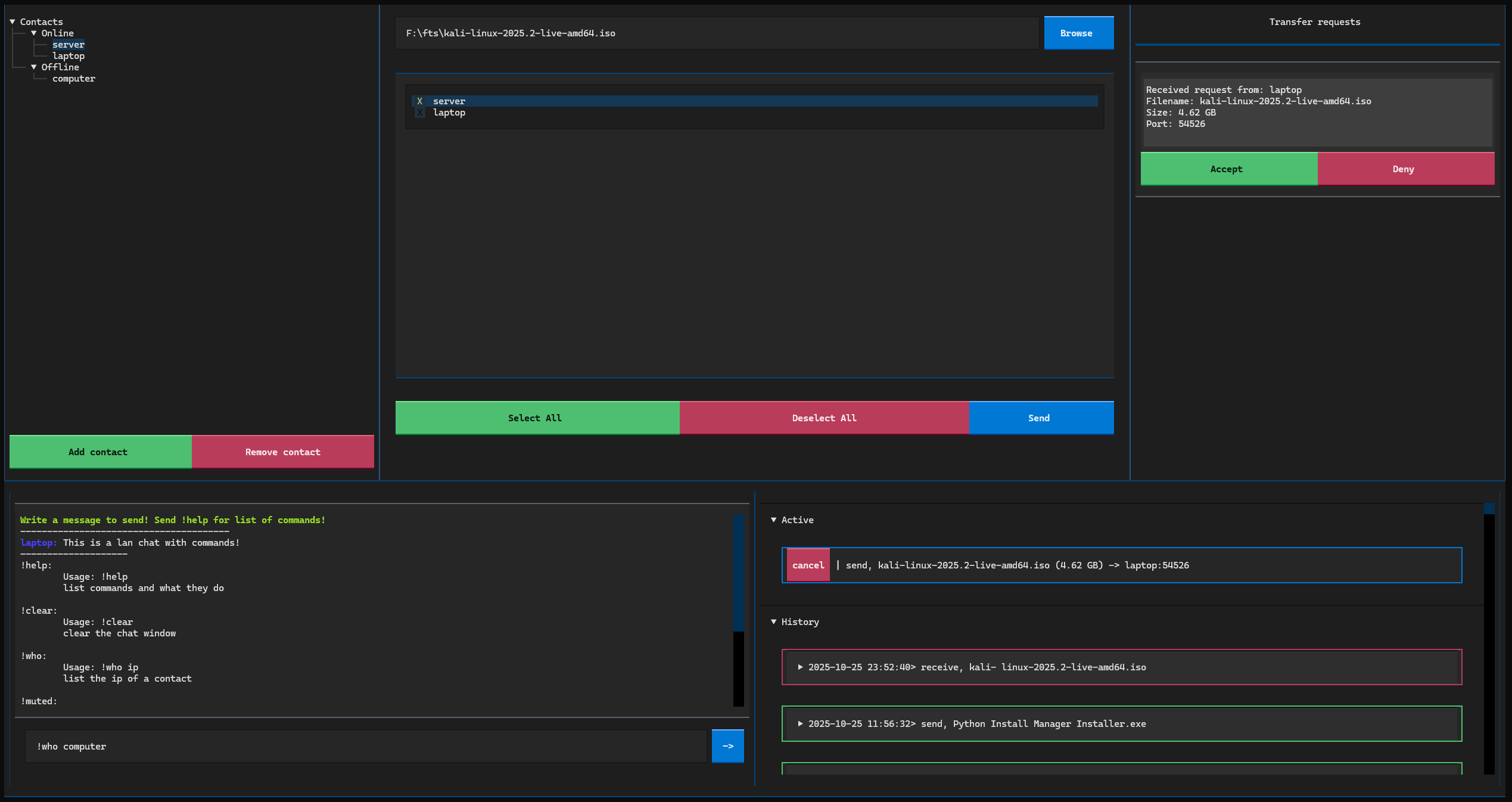
Task: Collapse the History section
Action: [x=773, y=621]
